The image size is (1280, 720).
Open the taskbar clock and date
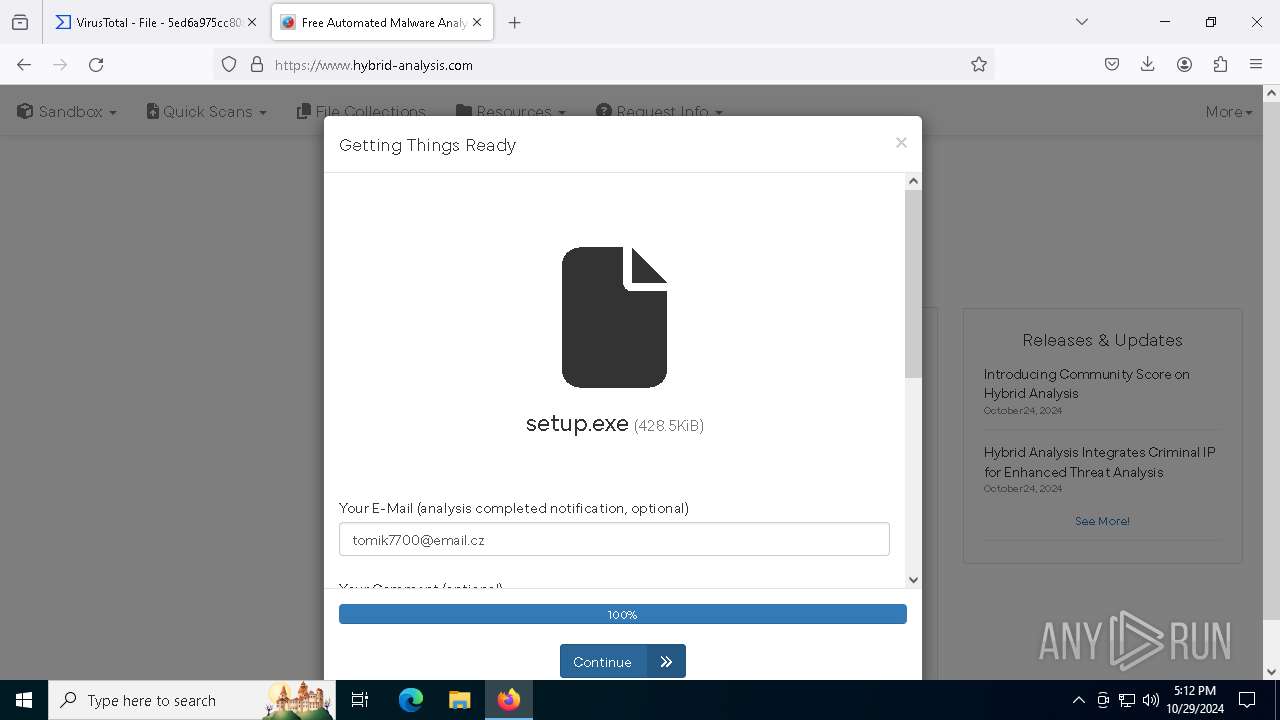(x=1195, y=700)
